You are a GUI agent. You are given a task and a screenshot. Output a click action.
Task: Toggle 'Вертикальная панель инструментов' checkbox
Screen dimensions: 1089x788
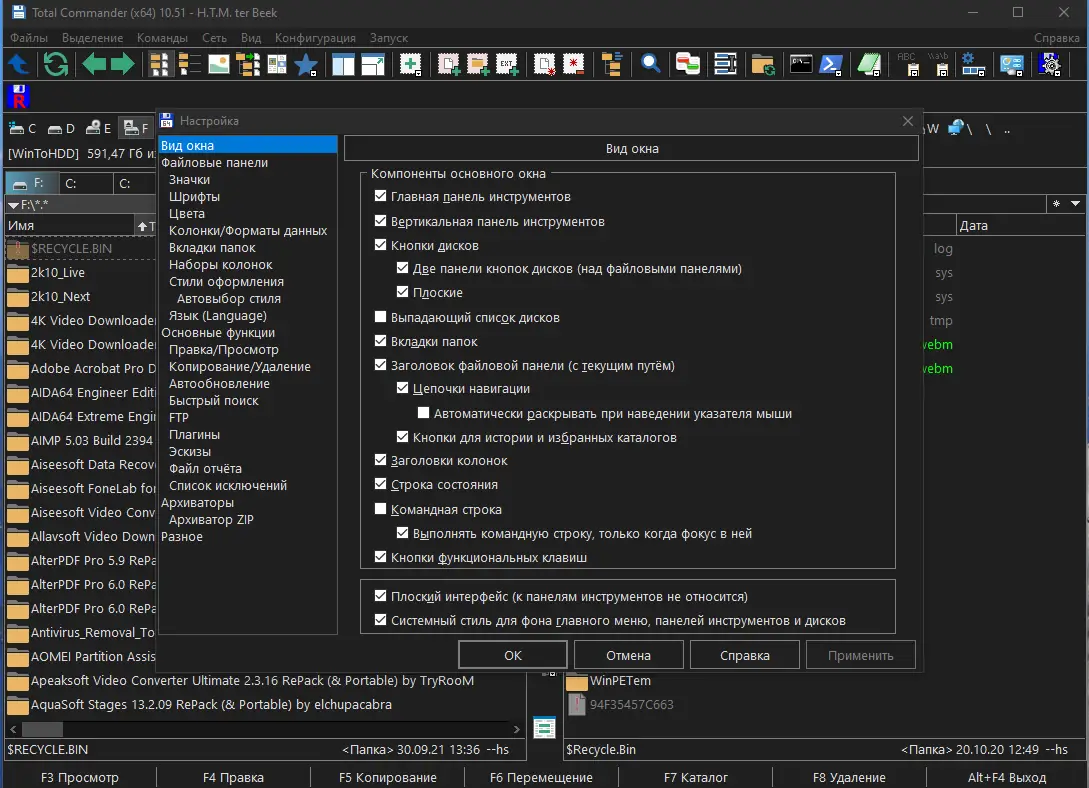[x=381, y=221]
